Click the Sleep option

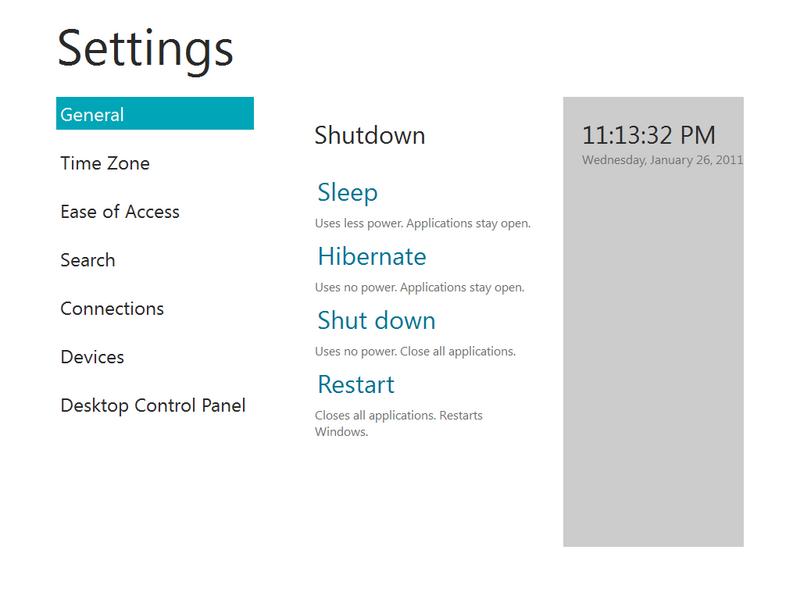(x=348, y=192)
